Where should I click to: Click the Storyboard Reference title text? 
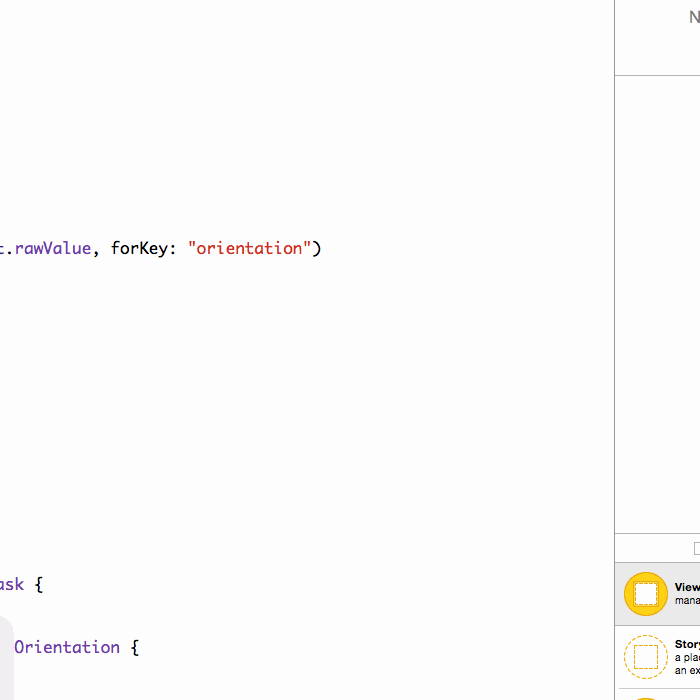pos(687,645)
